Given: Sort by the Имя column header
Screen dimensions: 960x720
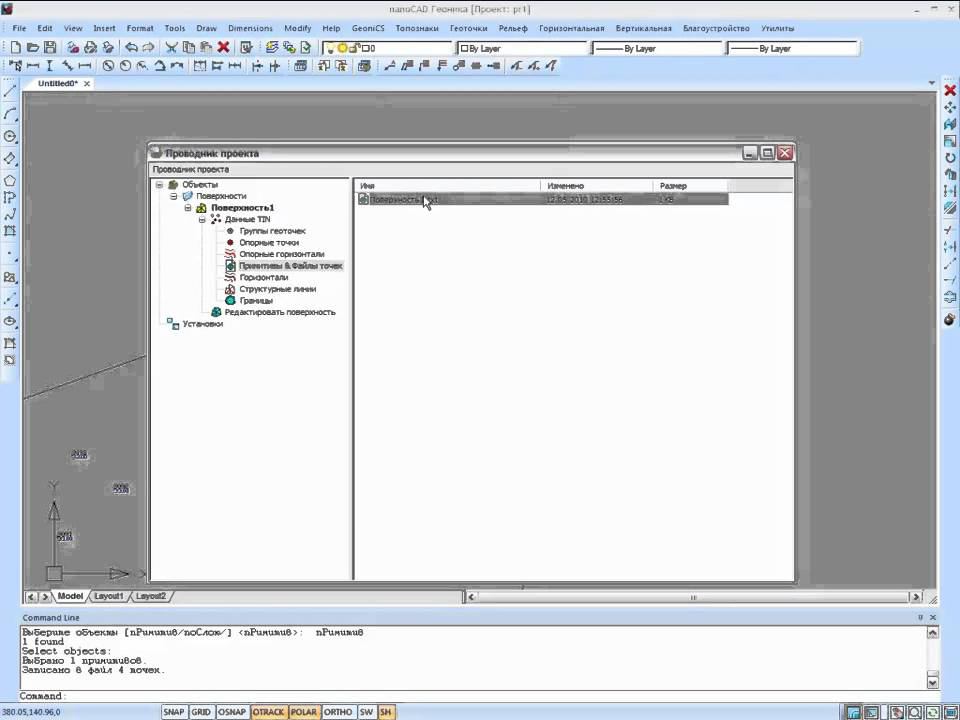Looking at the screenshot, I should coord(448,186).
